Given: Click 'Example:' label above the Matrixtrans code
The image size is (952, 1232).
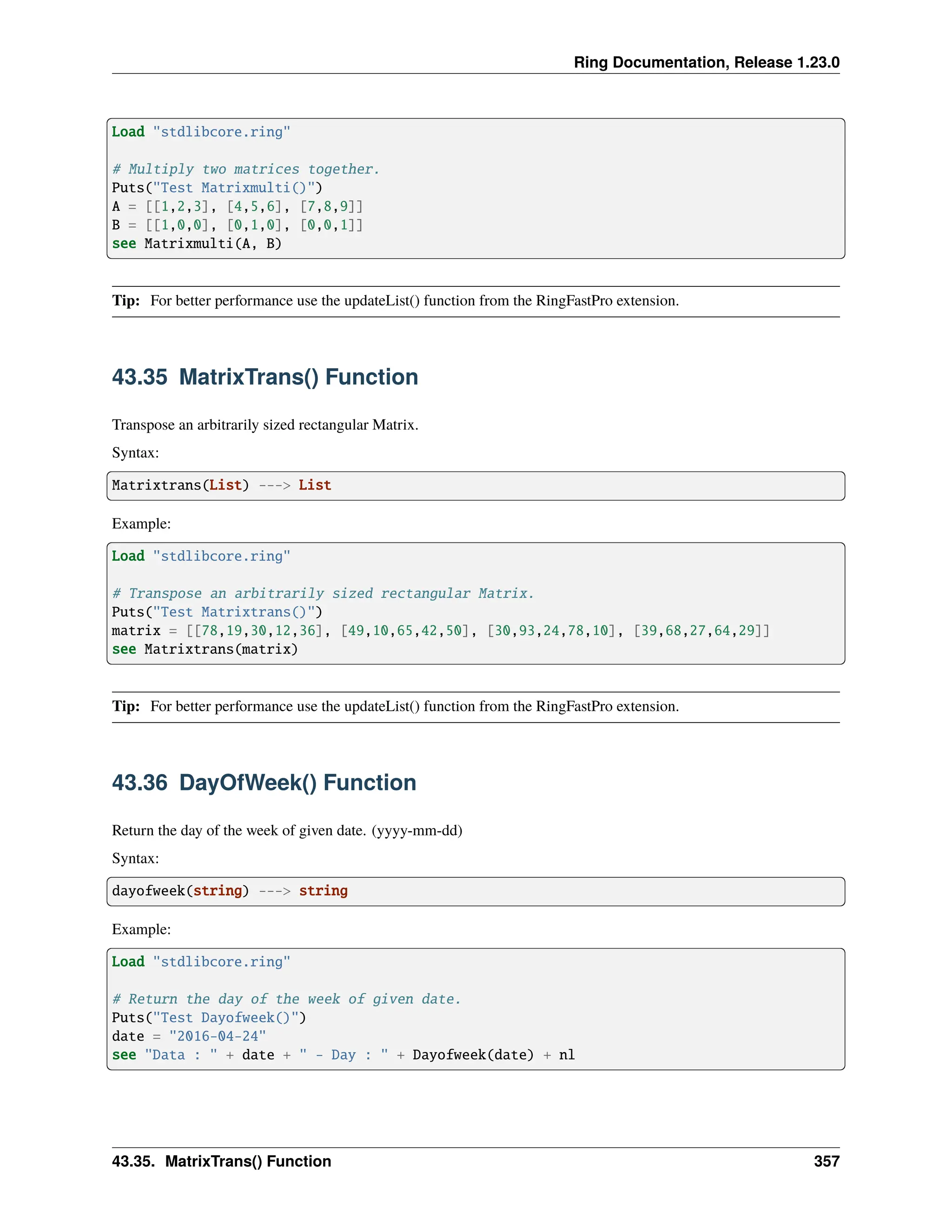Looking at the screenshot, I should point(142,523).
